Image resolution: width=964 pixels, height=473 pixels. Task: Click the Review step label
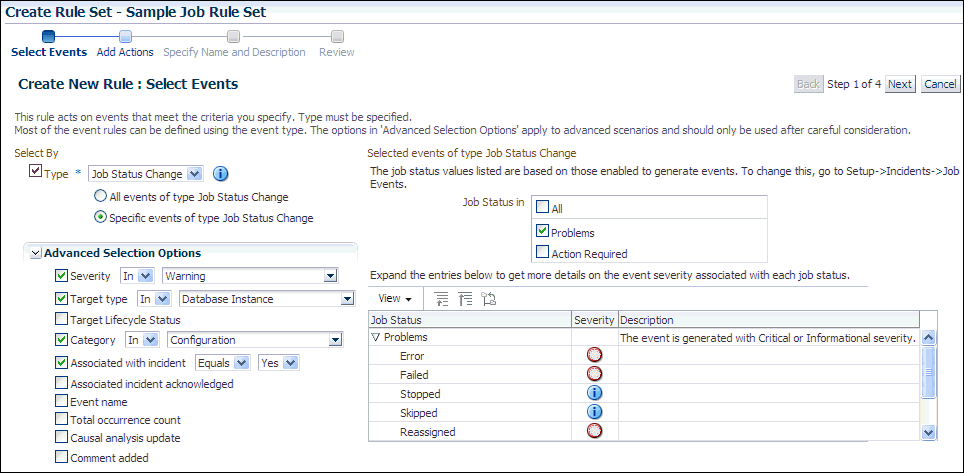(x=337, y=52)
